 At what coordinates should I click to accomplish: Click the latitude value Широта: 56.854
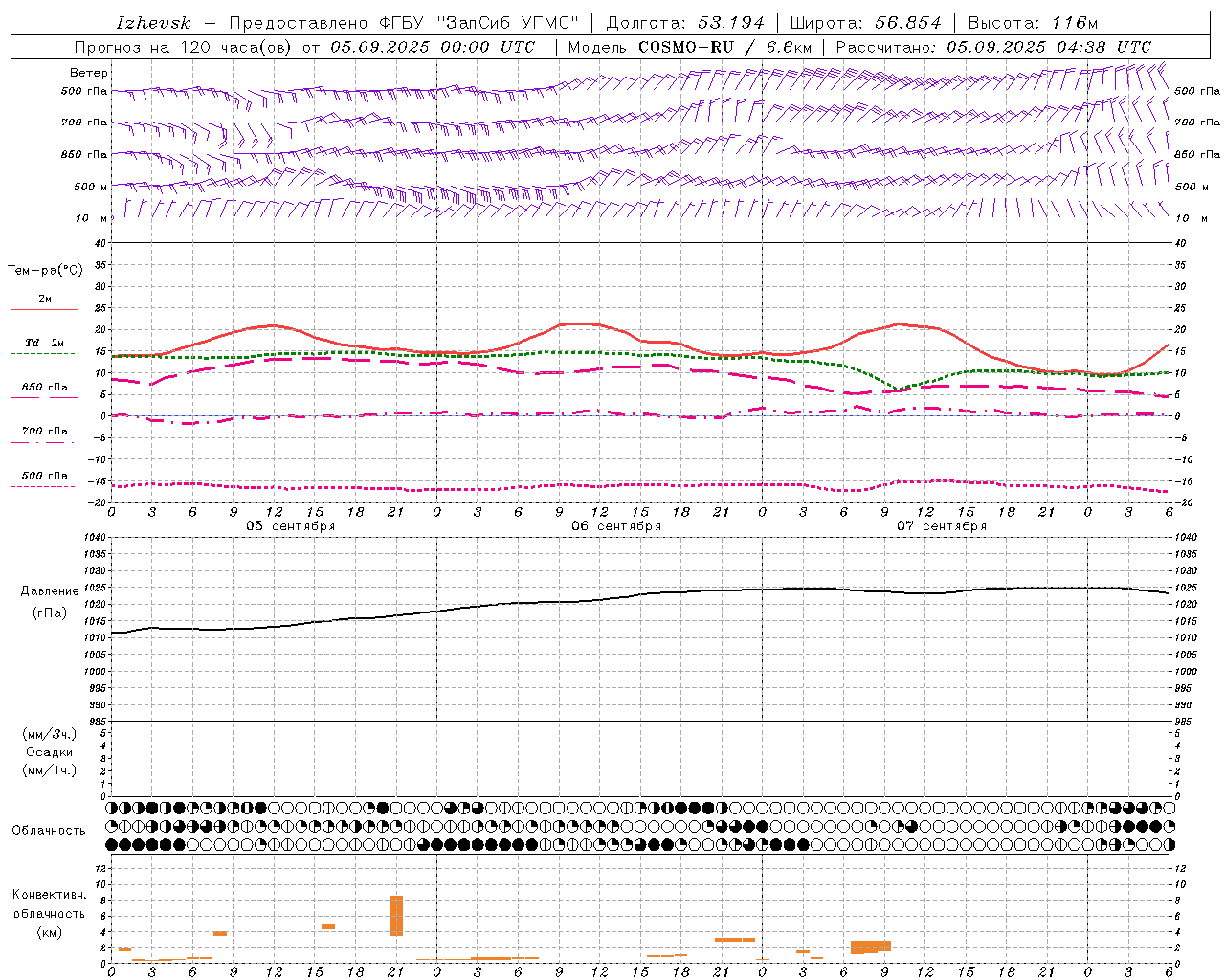(865, 23)
